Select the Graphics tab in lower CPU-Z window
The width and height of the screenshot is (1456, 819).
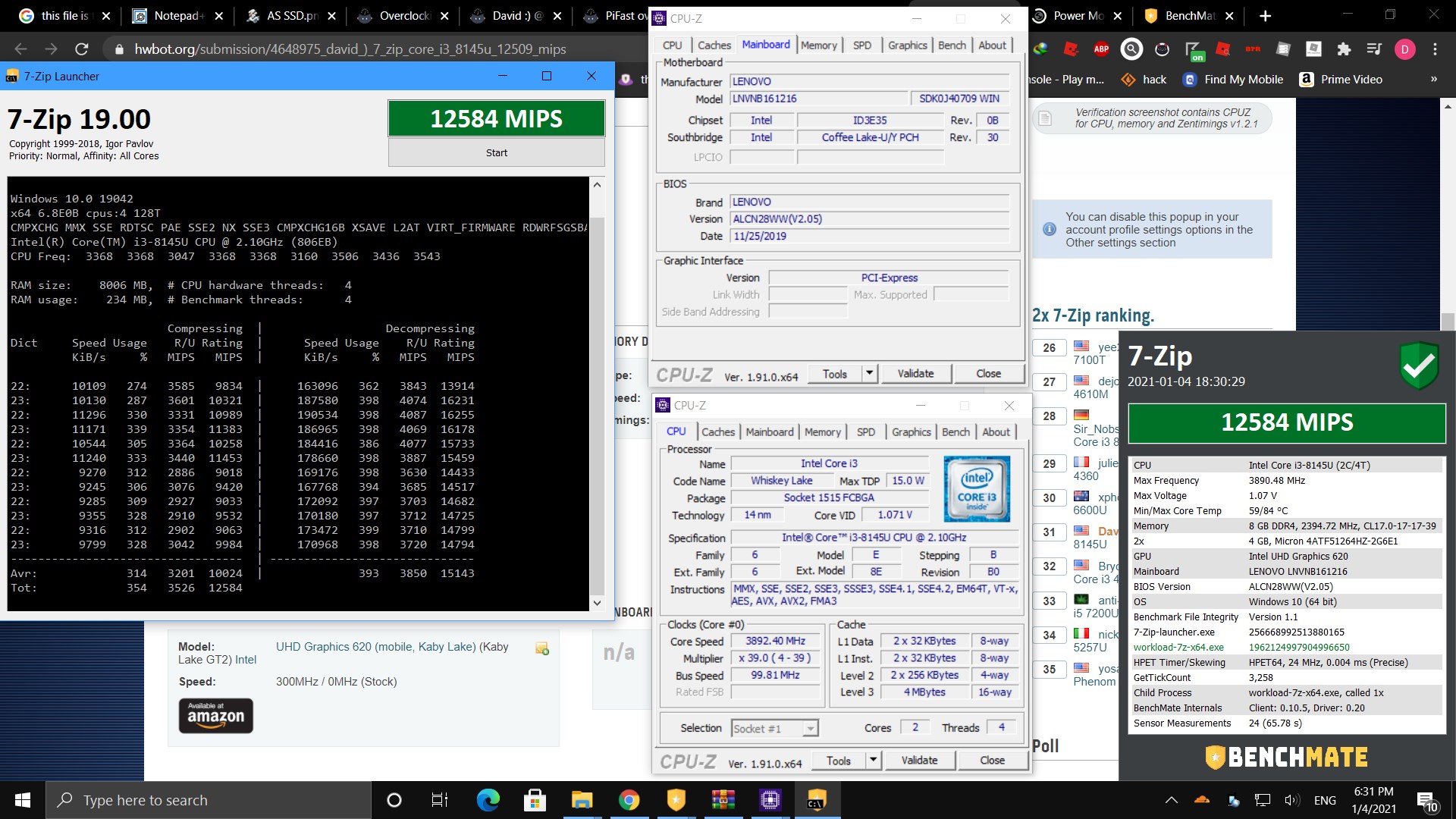(x=911, y=432)
